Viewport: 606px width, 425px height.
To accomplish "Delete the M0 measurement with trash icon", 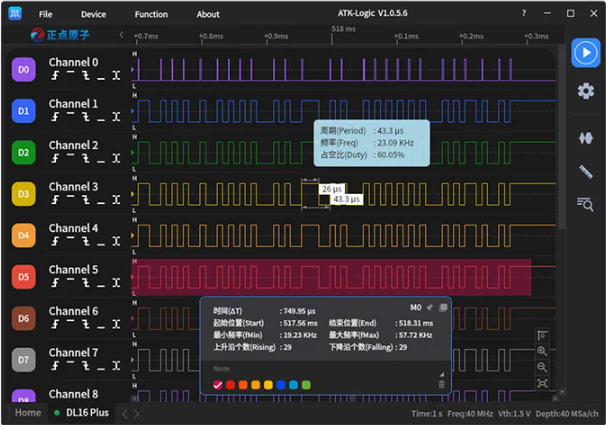I will click(x=441, y=384).
